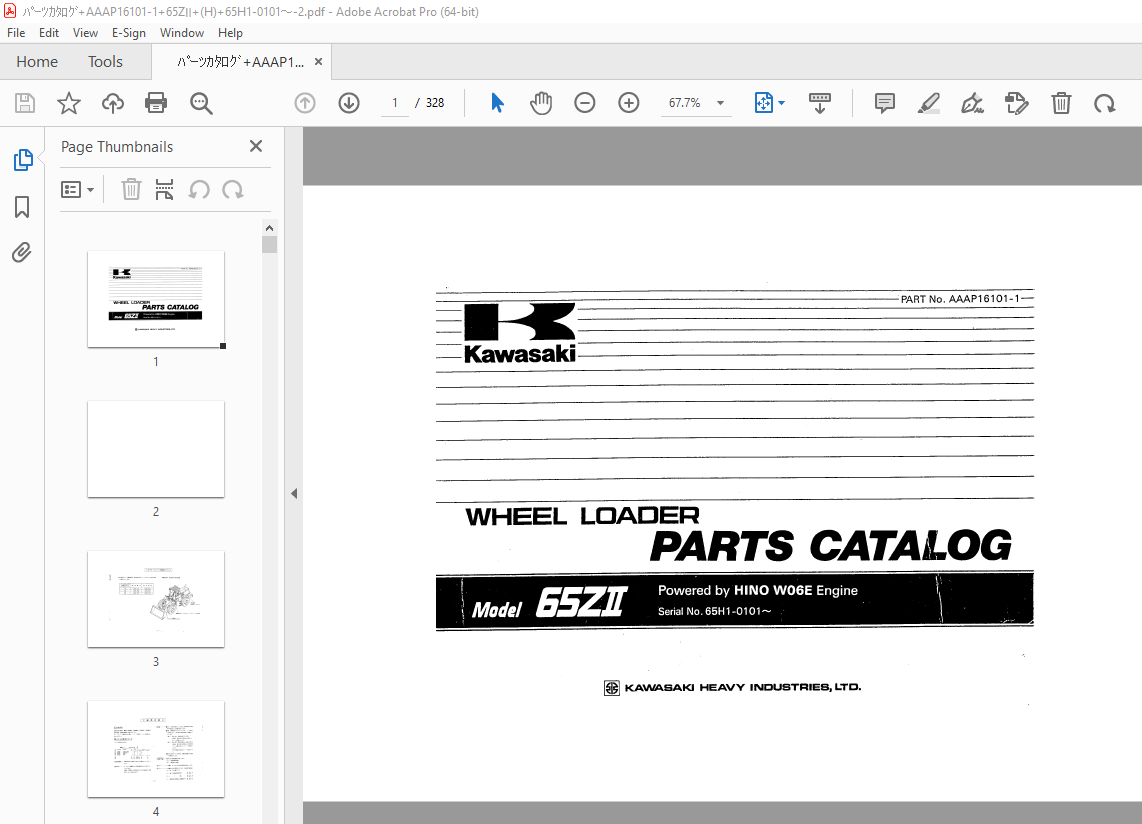The width and height of the screenshot is (1142, 824).
Task: Click 'PART No. AAAP16101-1' text
Action: (960, 299)
